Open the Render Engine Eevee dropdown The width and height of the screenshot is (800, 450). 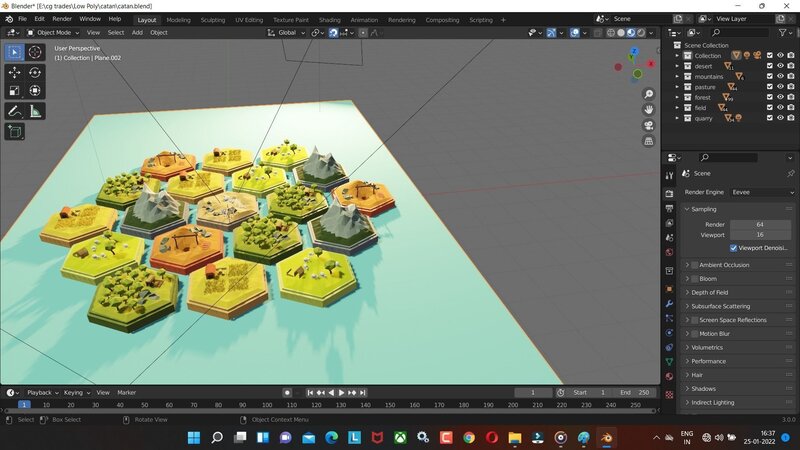tap(762, 192)
